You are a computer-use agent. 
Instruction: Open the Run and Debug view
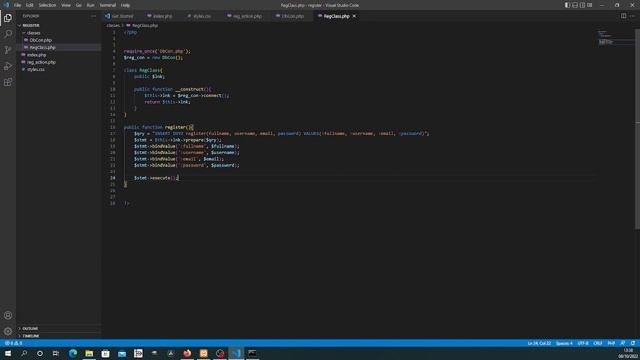pyautogui.click(x=8, y=66)
